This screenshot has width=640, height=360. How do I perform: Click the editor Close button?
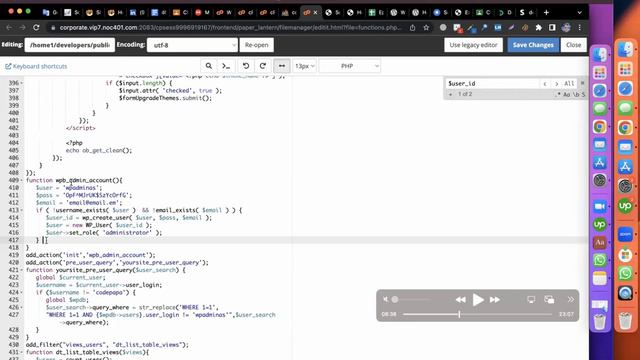[x=573, y=45]
